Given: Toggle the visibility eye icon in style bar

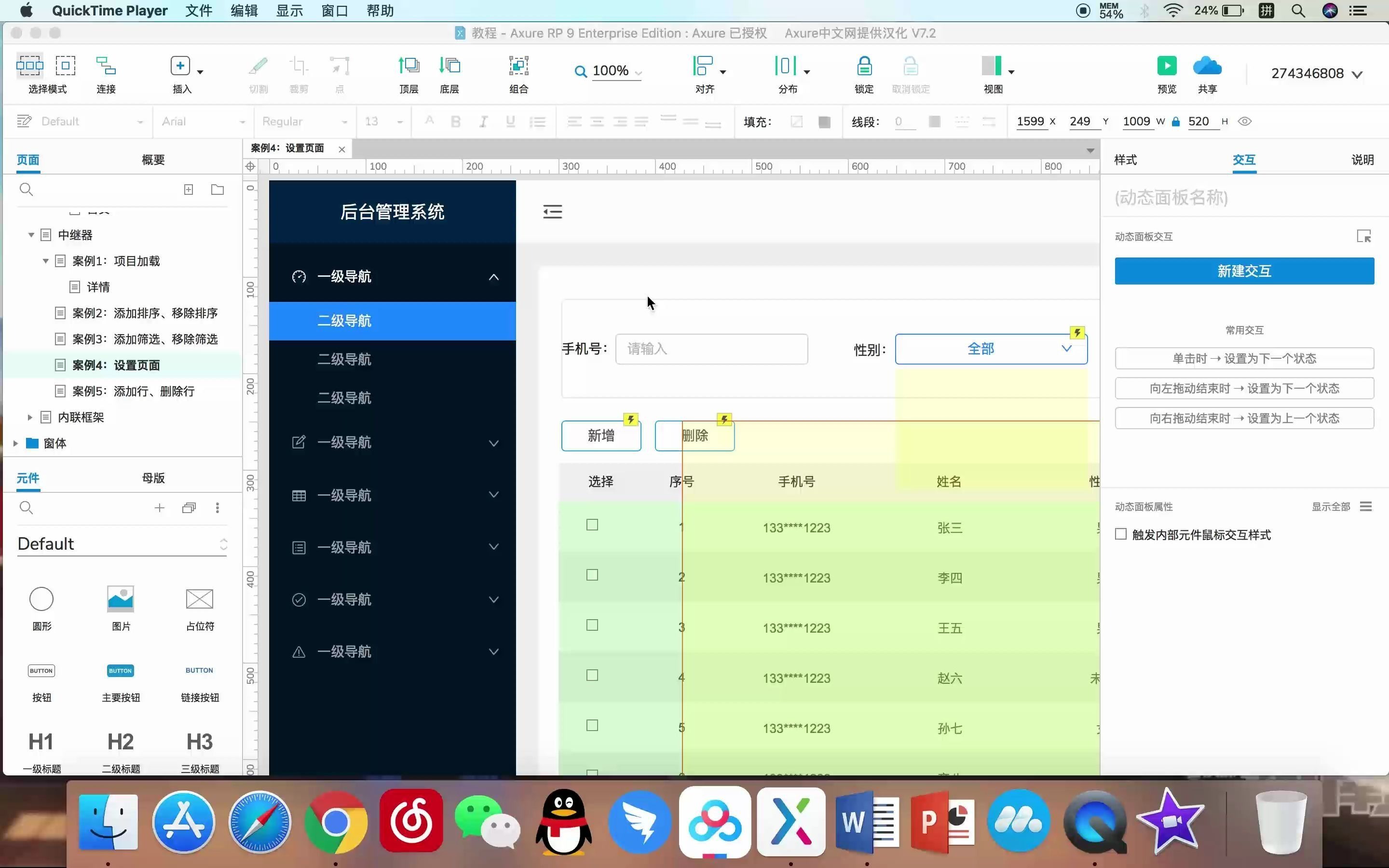Looking at the screenshot, I should click(1244, 121).
